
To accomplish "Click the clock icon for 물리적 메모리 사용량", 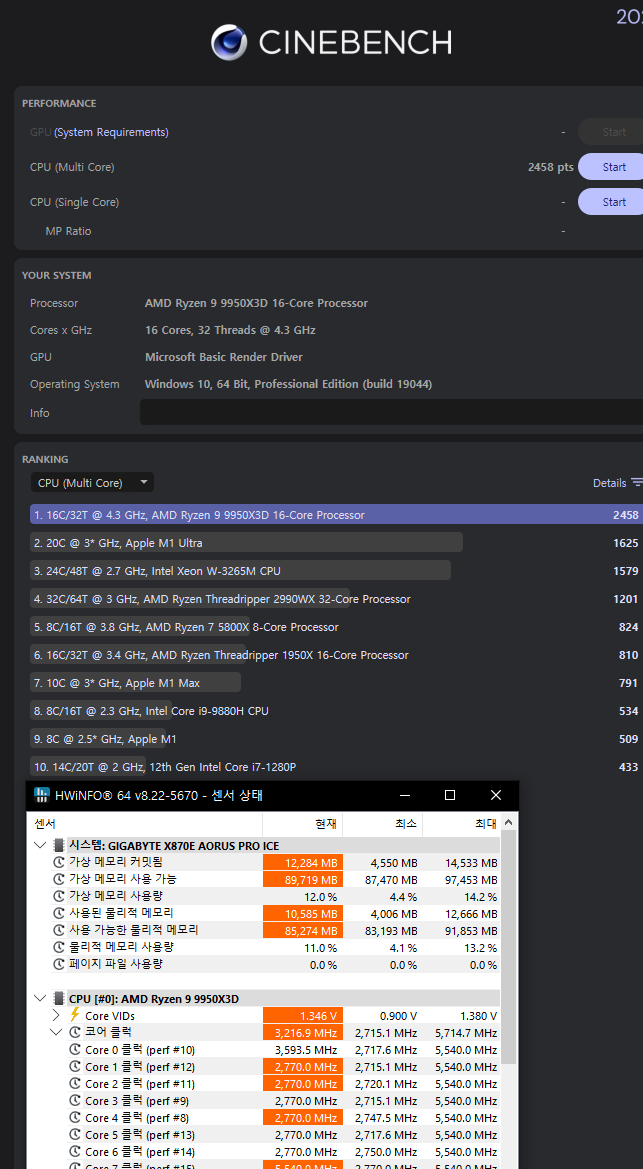I will 58,947.
